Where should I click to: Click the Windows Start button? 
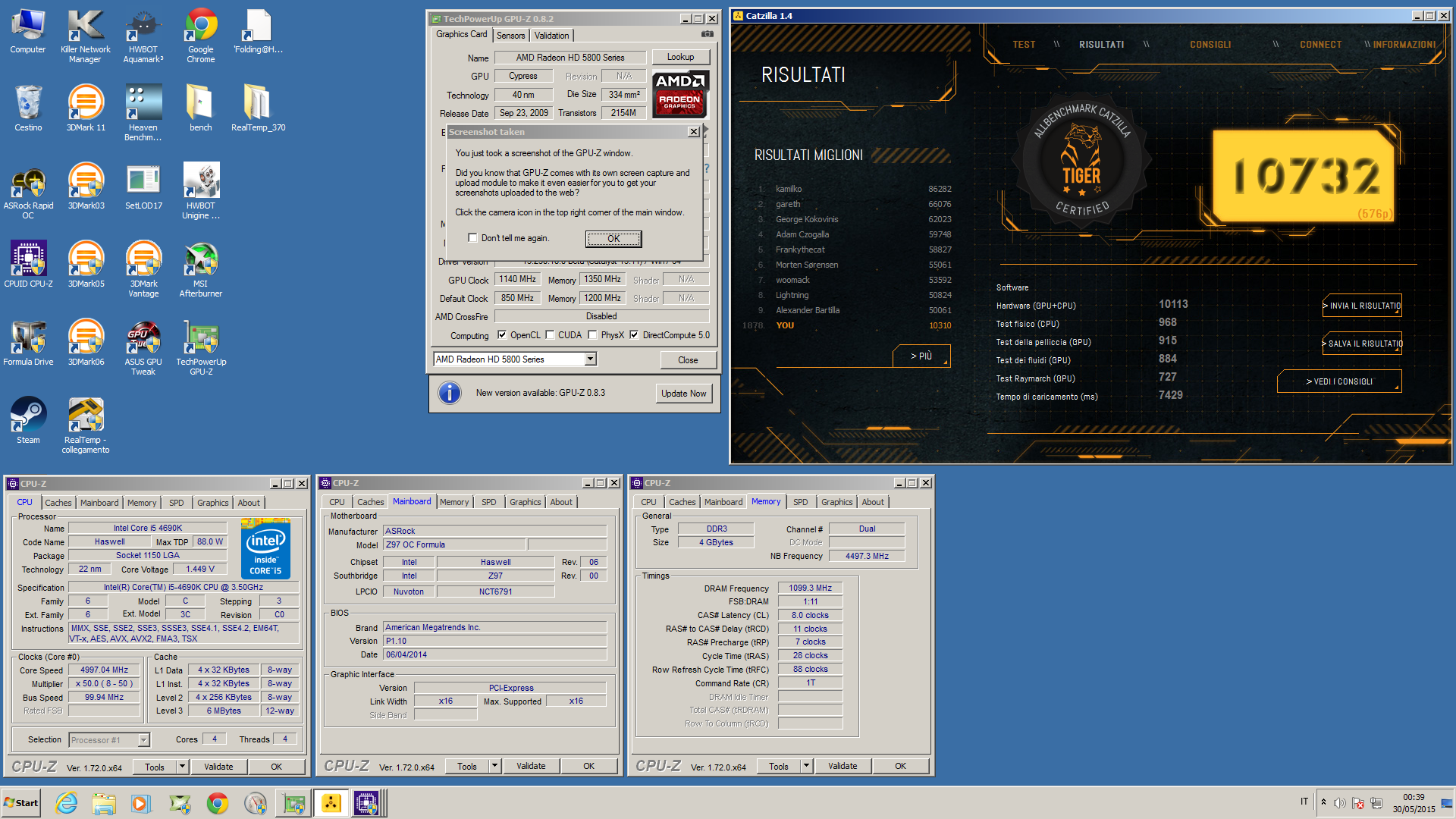pyautogui.click(x=21, y=803)
